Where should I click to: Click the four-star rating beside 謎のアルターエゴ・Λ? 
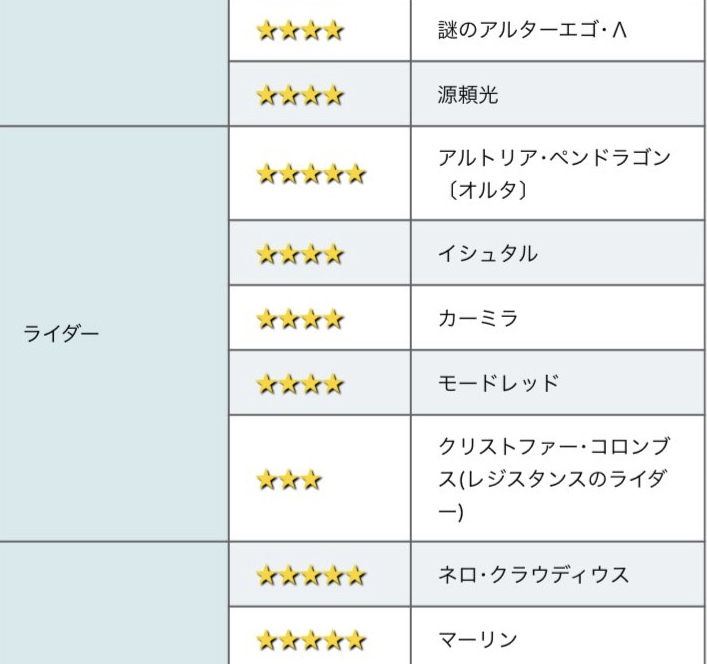[300, 31]
